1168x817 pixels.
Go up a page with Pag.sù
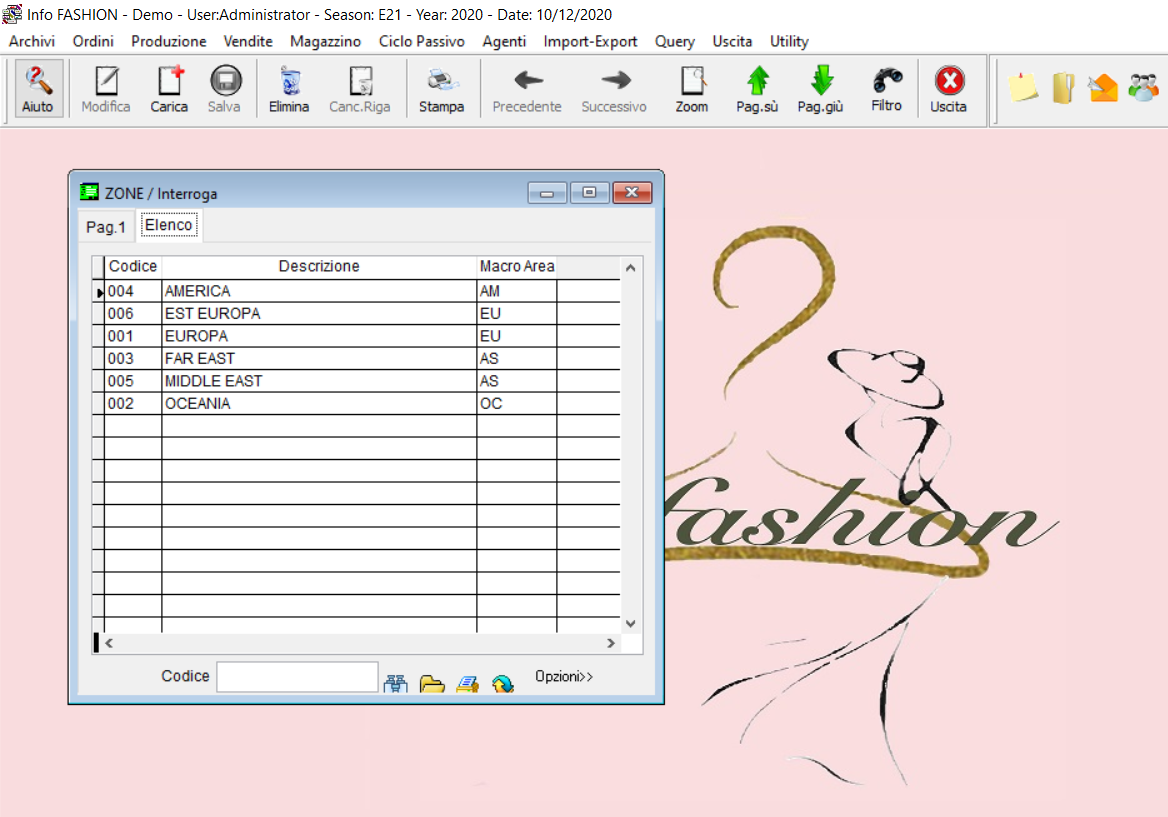click(x=757, y=89)
